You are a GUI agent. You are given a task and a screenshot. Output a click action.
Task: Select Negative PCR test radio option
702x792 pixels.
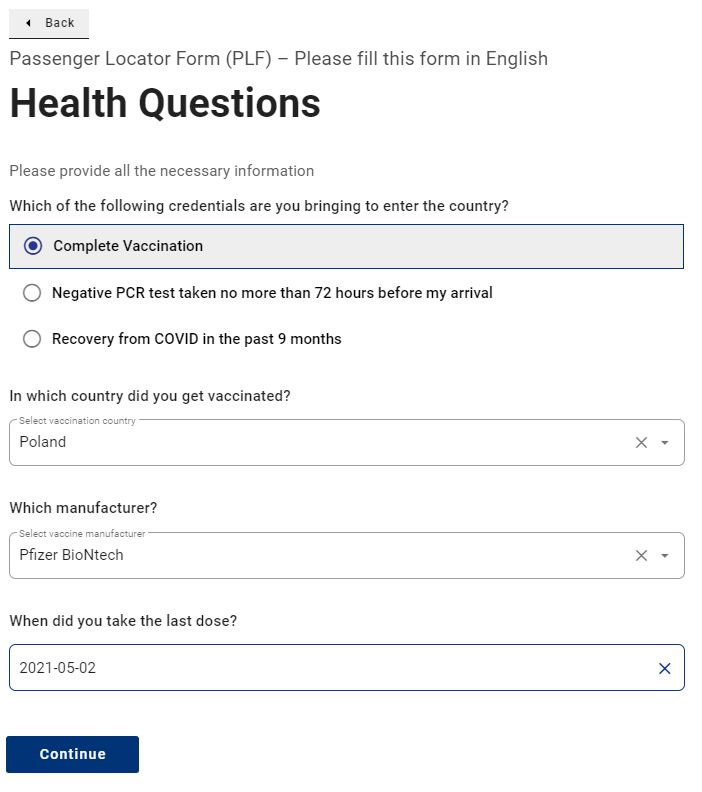coord(32,293)
